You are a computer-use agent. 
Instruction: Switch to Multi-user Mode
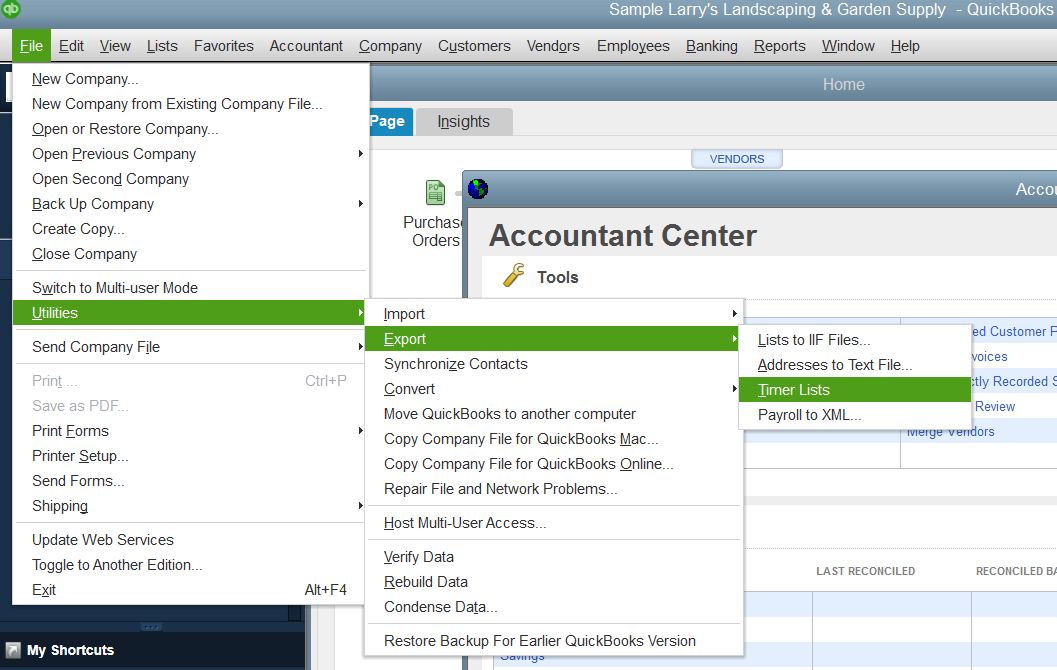(x=115, y=288)
